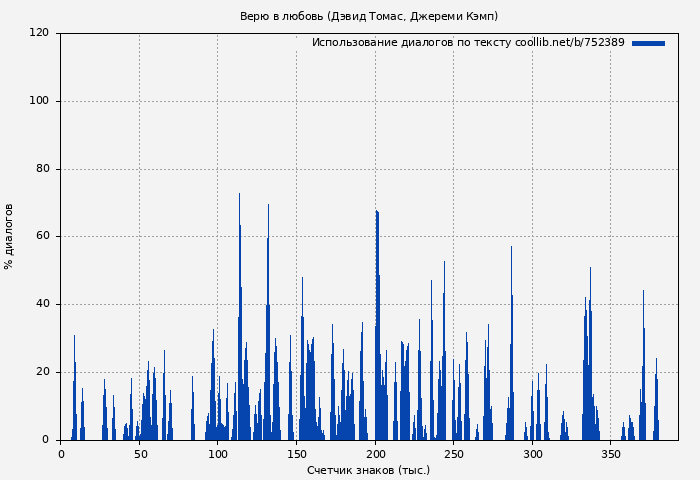Click the chart title "Верю в любовь"
700x480 pixels.
[368, 16]
